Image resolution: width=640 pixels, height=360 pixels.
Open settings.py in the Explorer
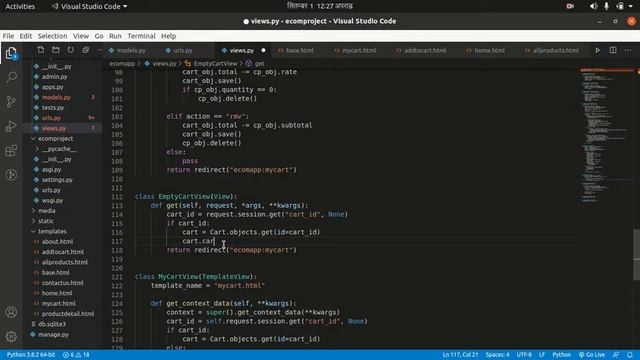point(57,180)
